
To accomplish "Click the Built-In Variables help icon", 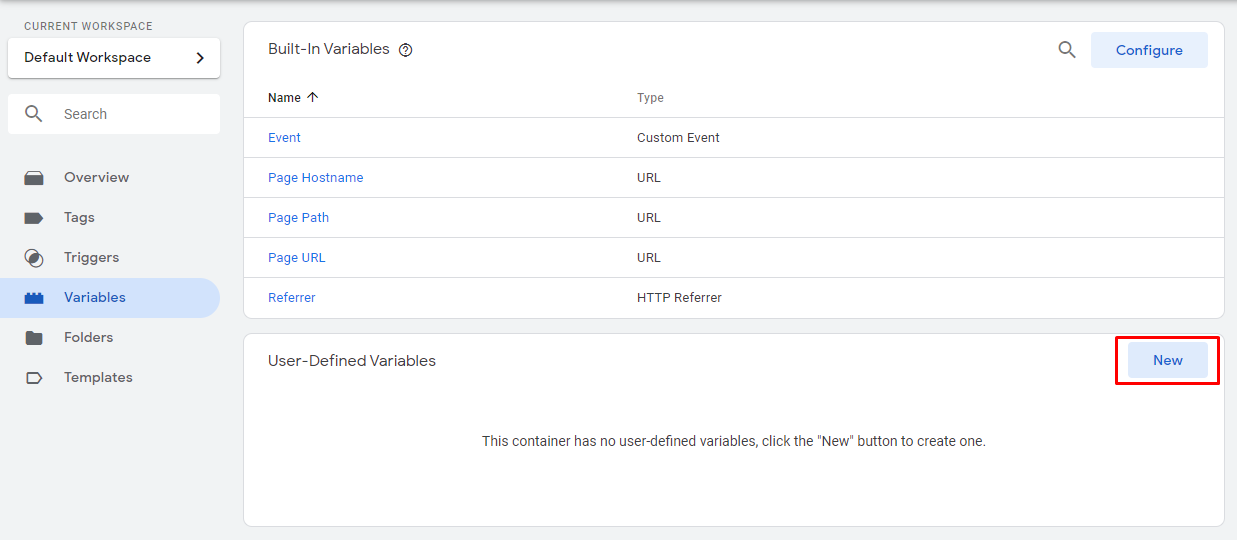I will pyautogui.click(x=406, y=50).
